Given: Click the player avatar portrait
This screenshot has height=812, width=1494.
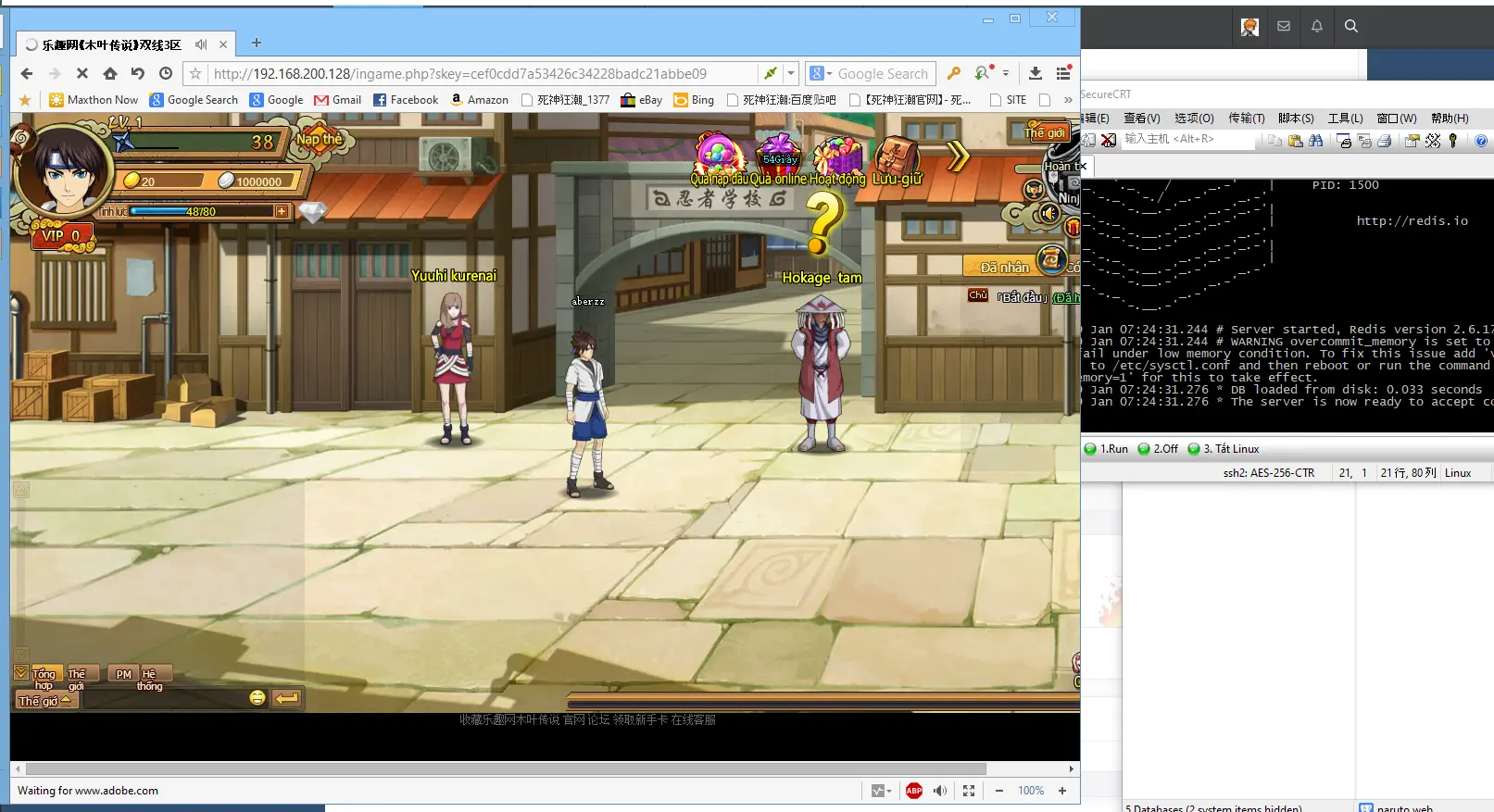Looking at the screenshot, I should 65,172.
